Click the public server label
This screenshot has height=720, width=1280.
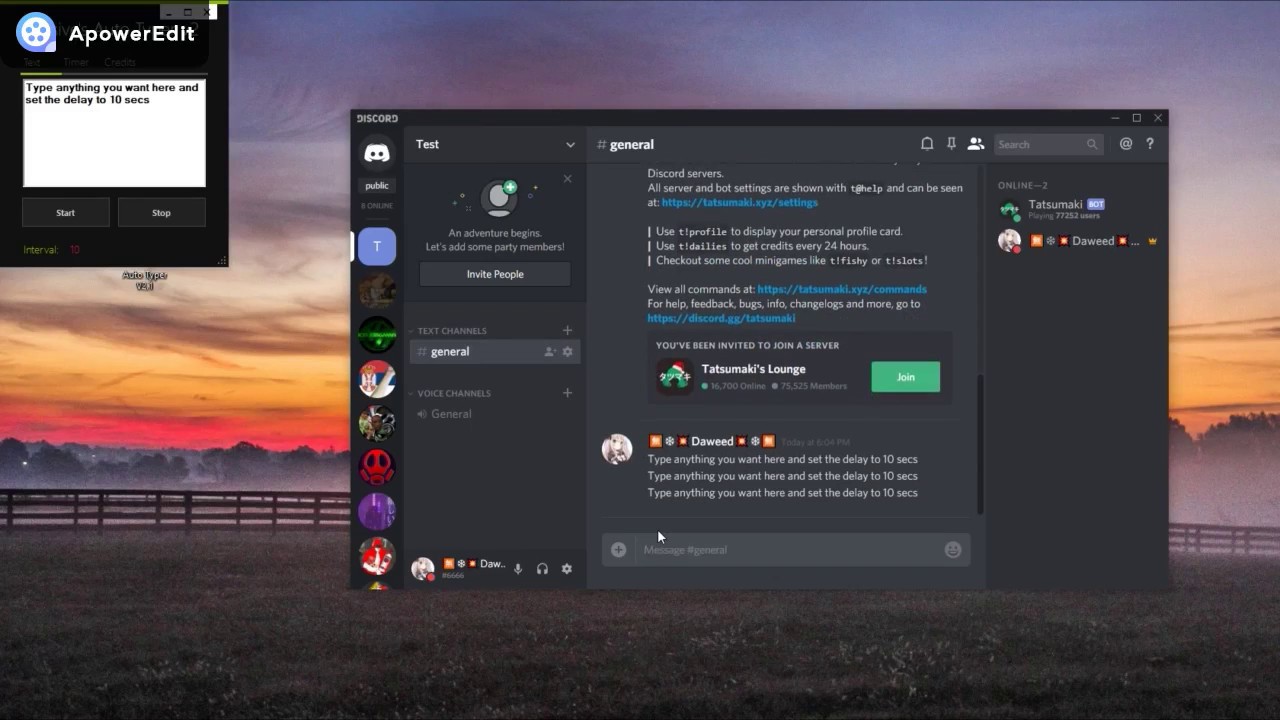[x=377, y=186]
